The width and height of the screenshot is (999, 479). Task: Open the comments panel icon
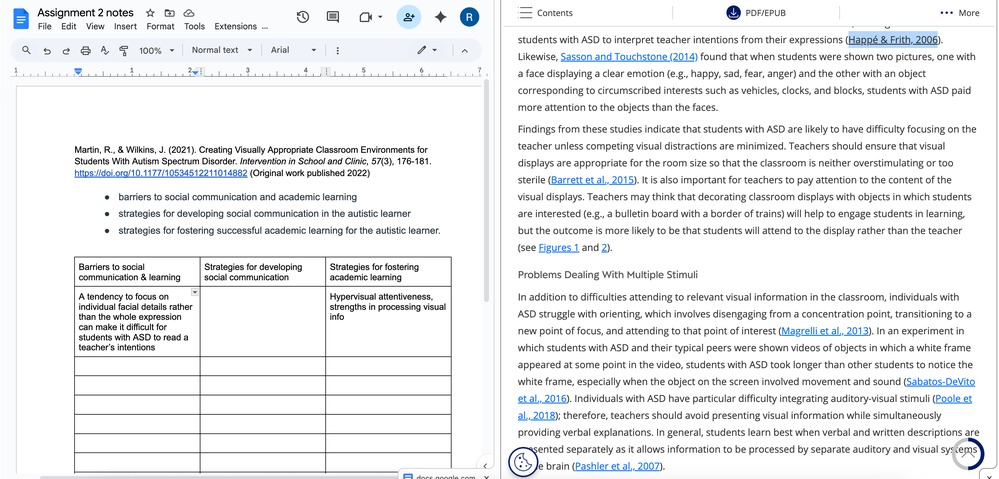[x=333, y=17]
